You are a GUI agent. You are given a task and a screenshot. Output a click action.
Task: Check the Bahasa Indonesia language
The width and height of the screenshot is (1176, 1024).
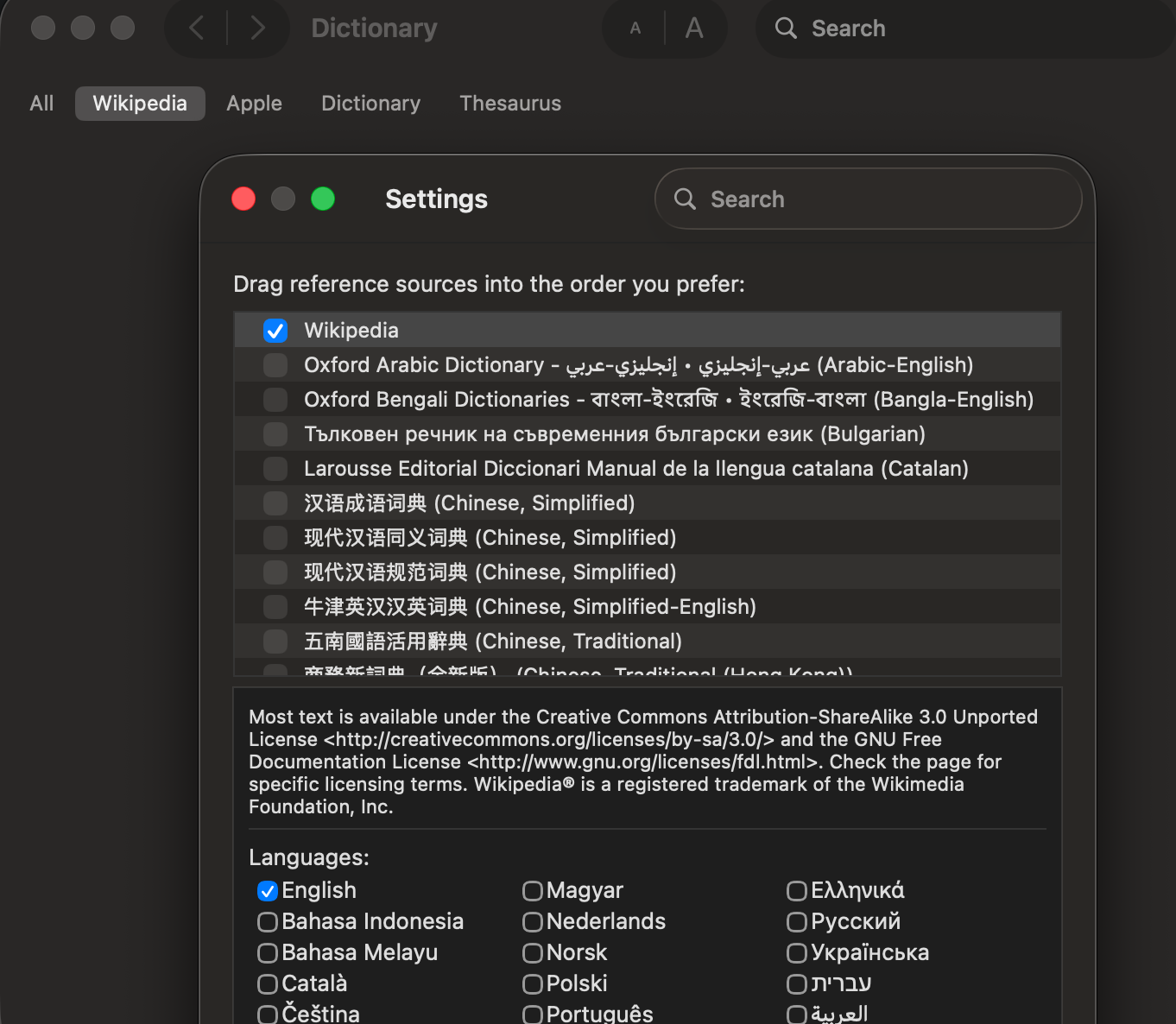268,922
